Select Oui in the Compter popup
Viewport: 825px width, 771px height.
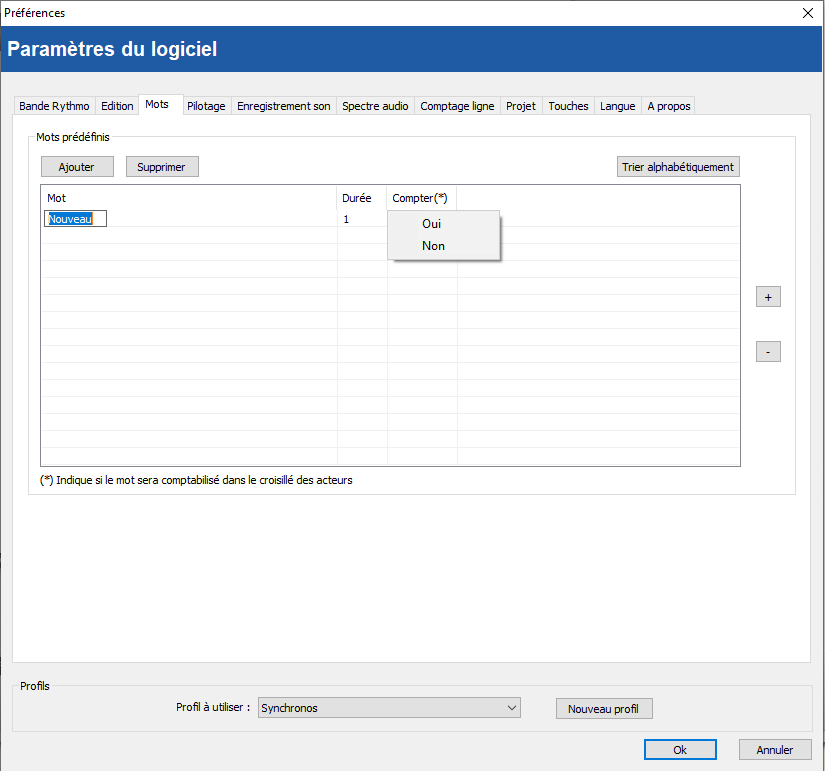(x=432, y=224)
